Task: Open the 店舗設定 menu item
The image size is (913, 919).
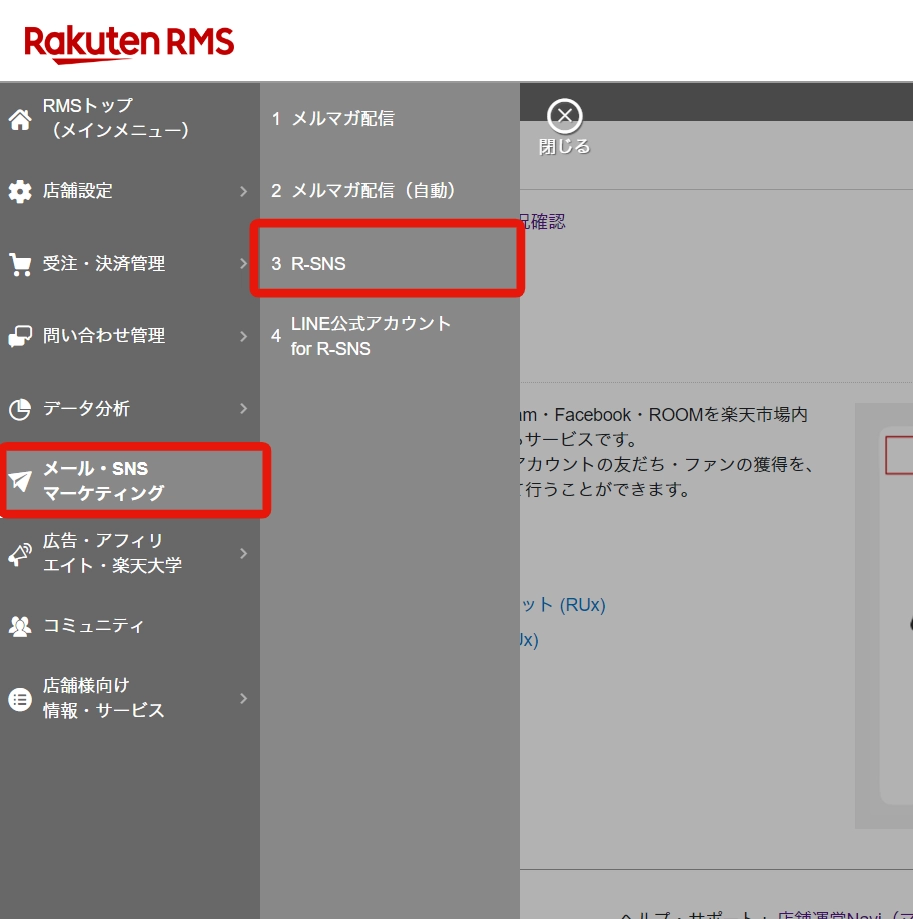Action: [130, 191]
